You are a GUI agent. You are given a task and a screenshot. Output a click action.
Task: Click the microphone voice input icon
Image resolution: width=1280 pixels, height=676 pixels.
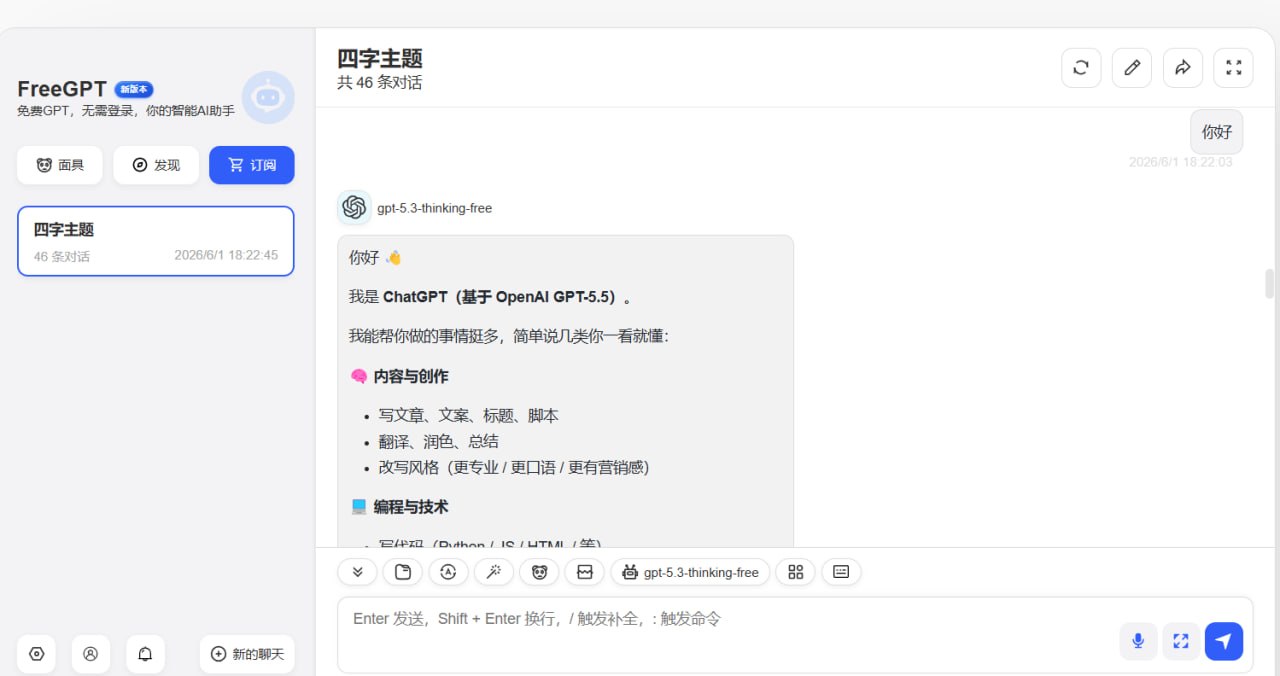tap(1138, 641)
